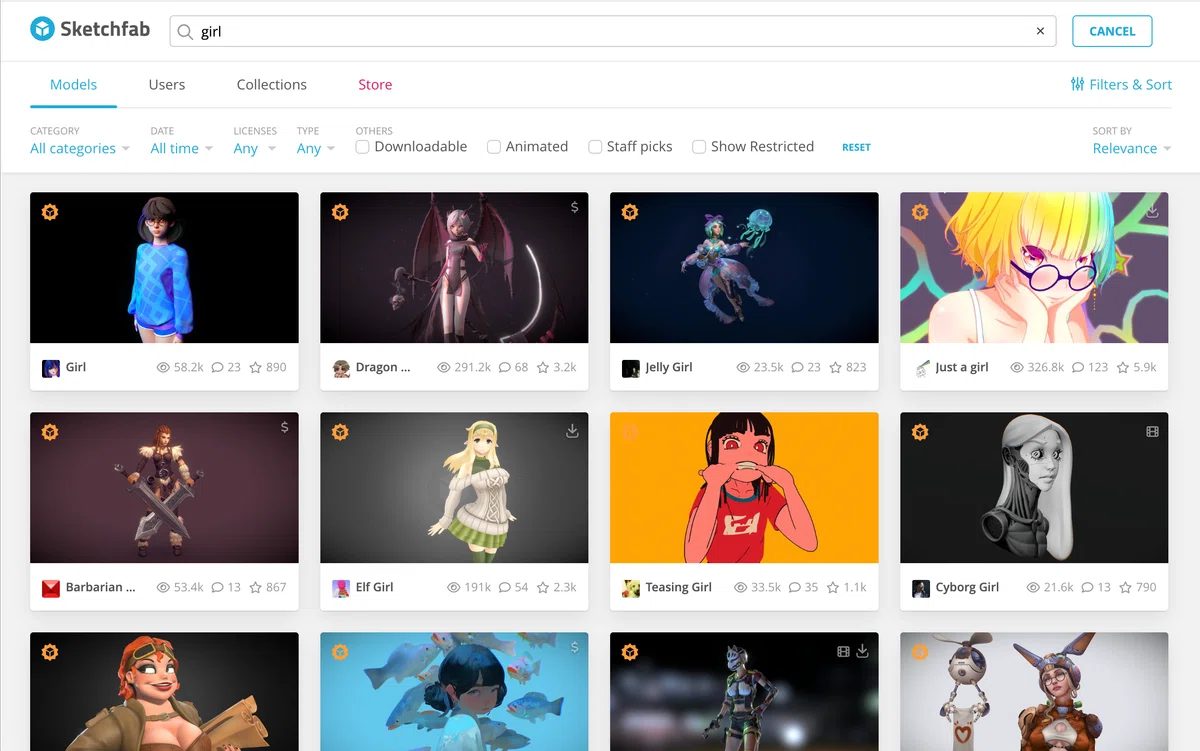Click dollar store icon on Barbarian card

tap(284, 427)
